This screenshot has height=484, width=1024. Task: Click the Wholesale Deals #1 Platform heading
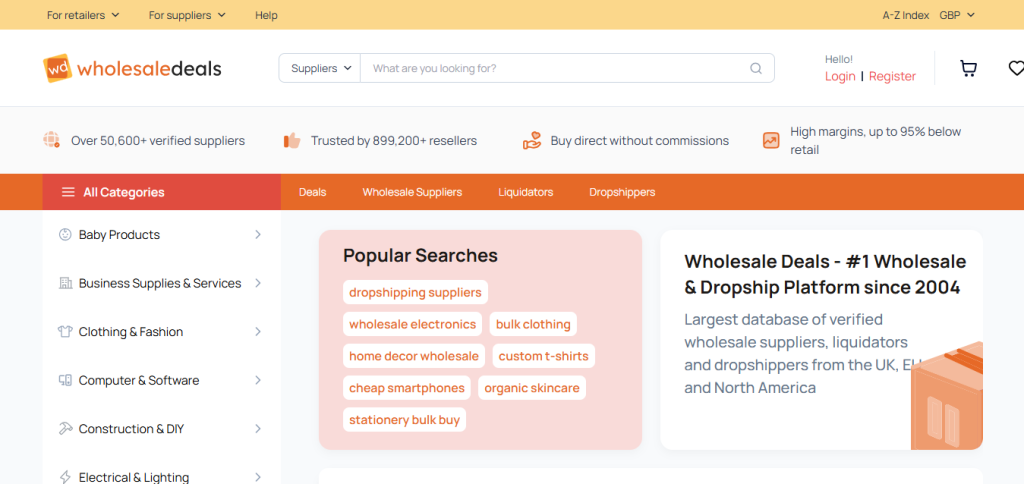pos(825,274)
